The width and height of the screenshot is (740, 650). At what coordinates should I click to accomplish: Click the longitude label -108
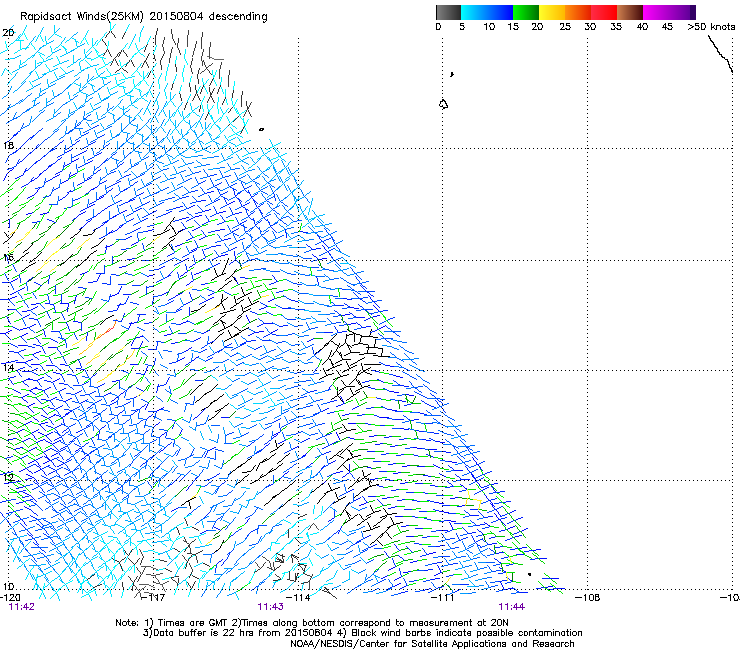[x=588, y=598]
